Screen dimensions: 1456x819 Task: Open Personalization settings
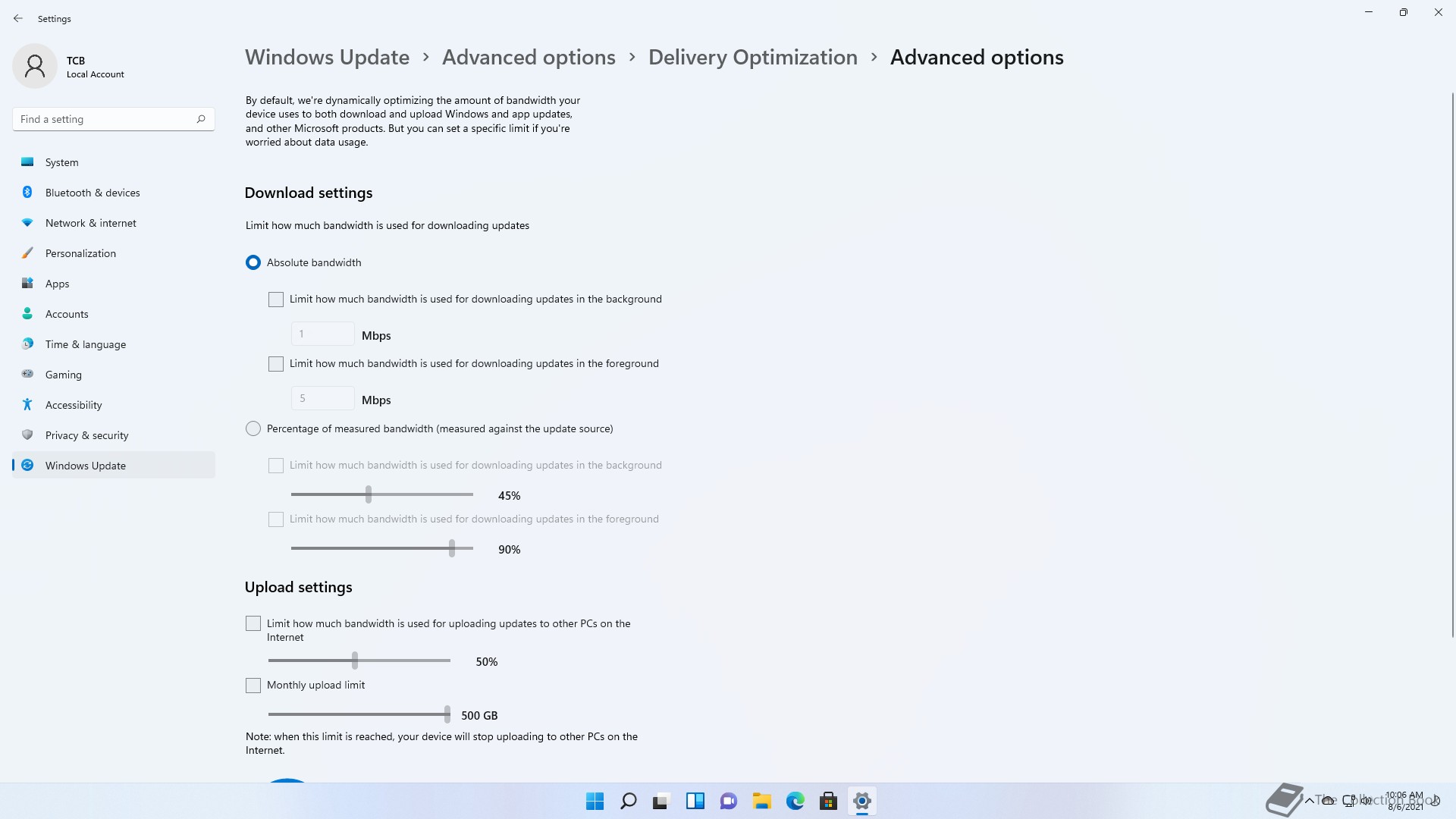tap(114, 253)
